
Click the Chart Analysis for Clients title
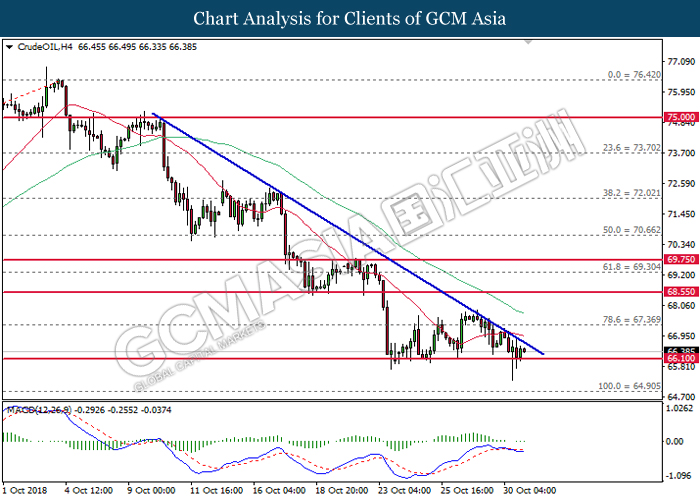click(350, 18)
